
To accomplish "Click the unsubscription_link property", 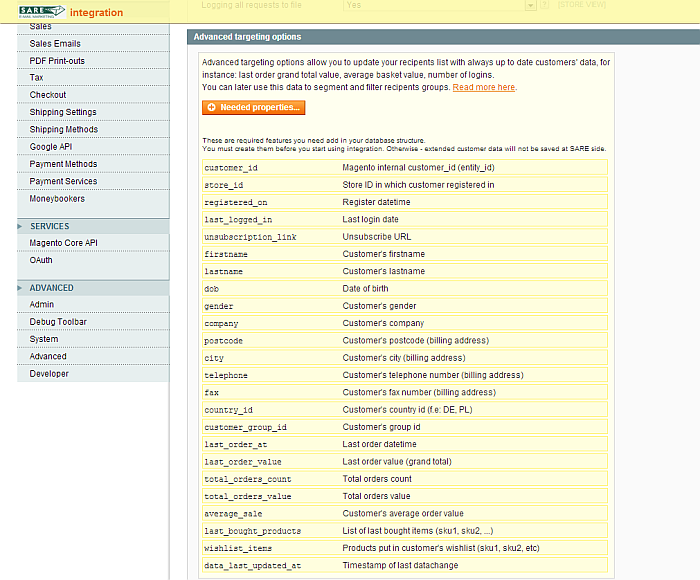I will point(250,237).
